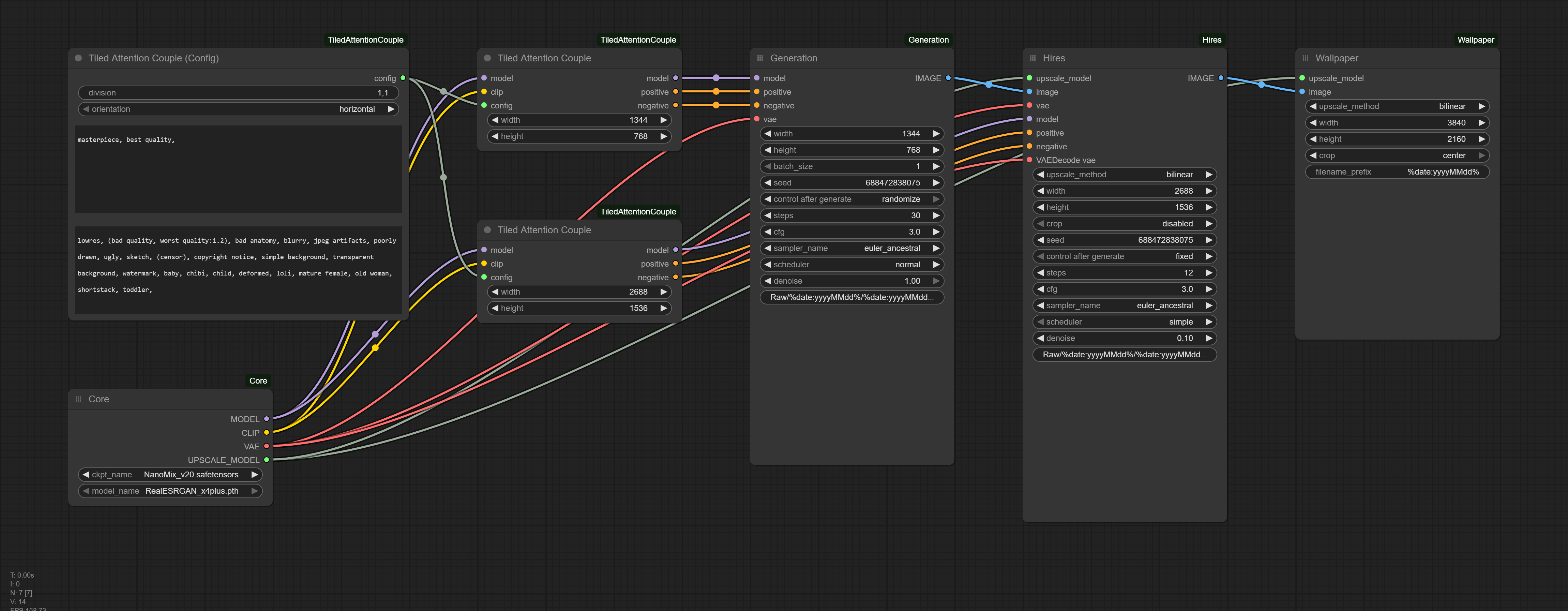This screenshot has height=611, width=1568.
Task: Click the green Hires group label tab
Action: pyautogui.click(x=1211, y=40)
